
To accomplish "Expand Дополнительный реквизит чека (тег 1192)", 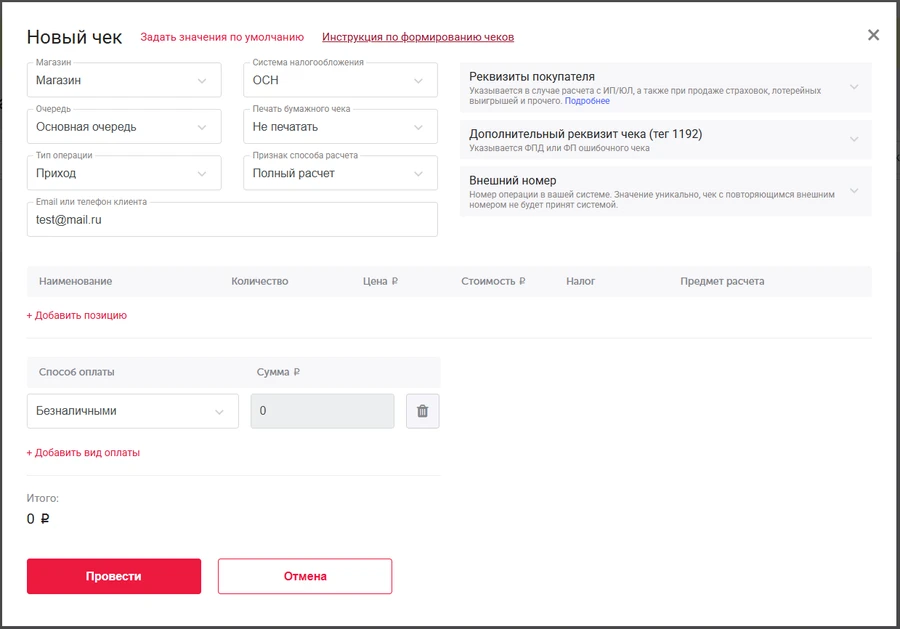I will (x=665, y=140).
